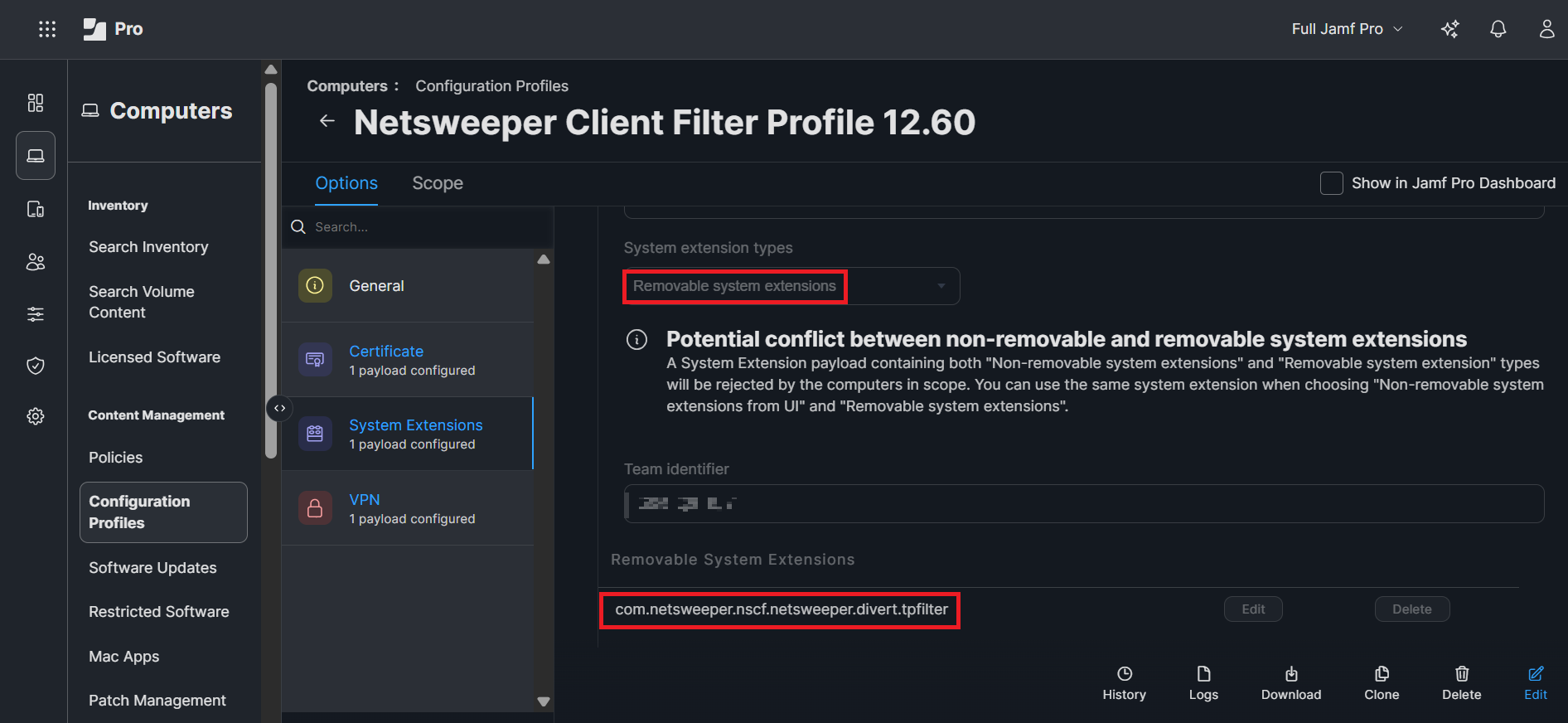Screen dimensions: 1568x723
Task: Click the Computers sidebar heading
Action: [157, 111]
